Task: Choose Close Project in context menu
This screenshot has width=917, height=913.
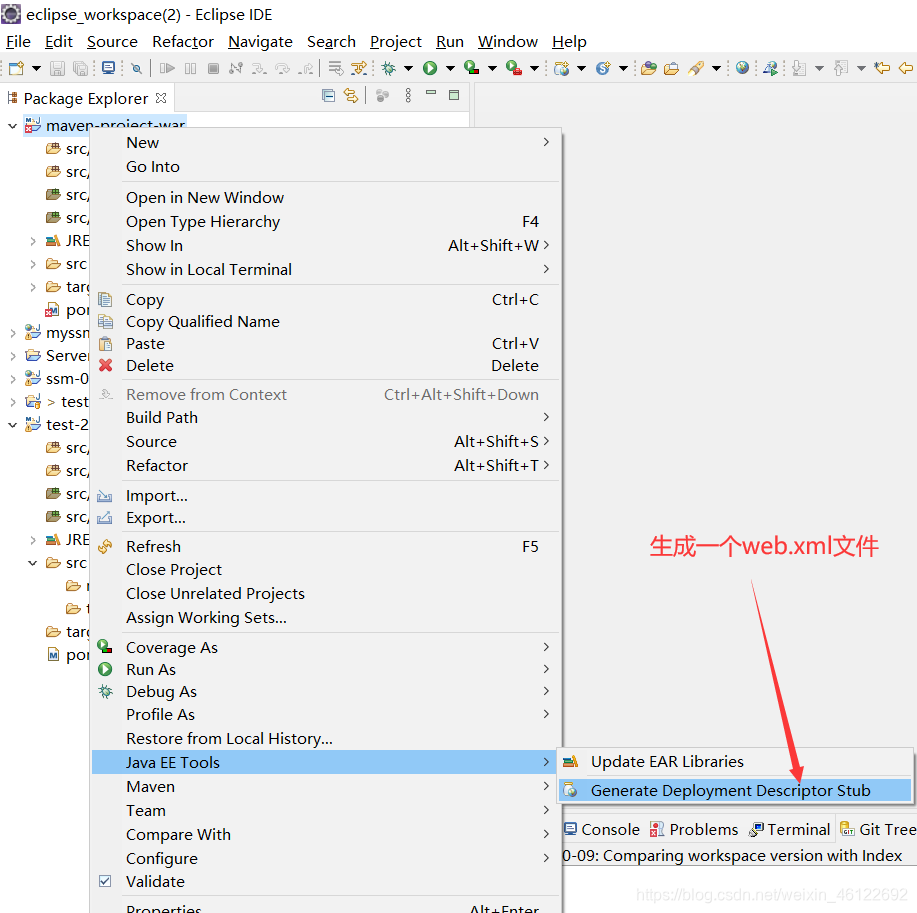Action: tap(325, 570)
